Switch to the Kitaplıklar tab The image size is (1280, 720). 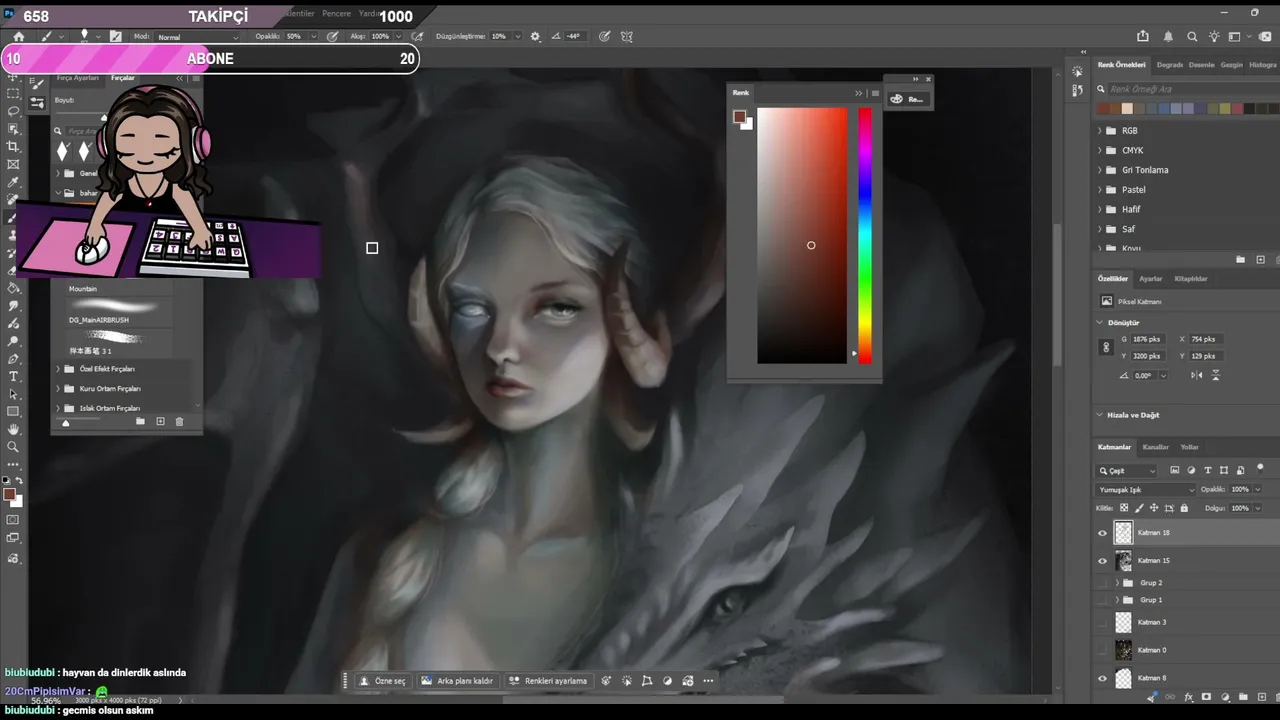[x=1191, y=279]
